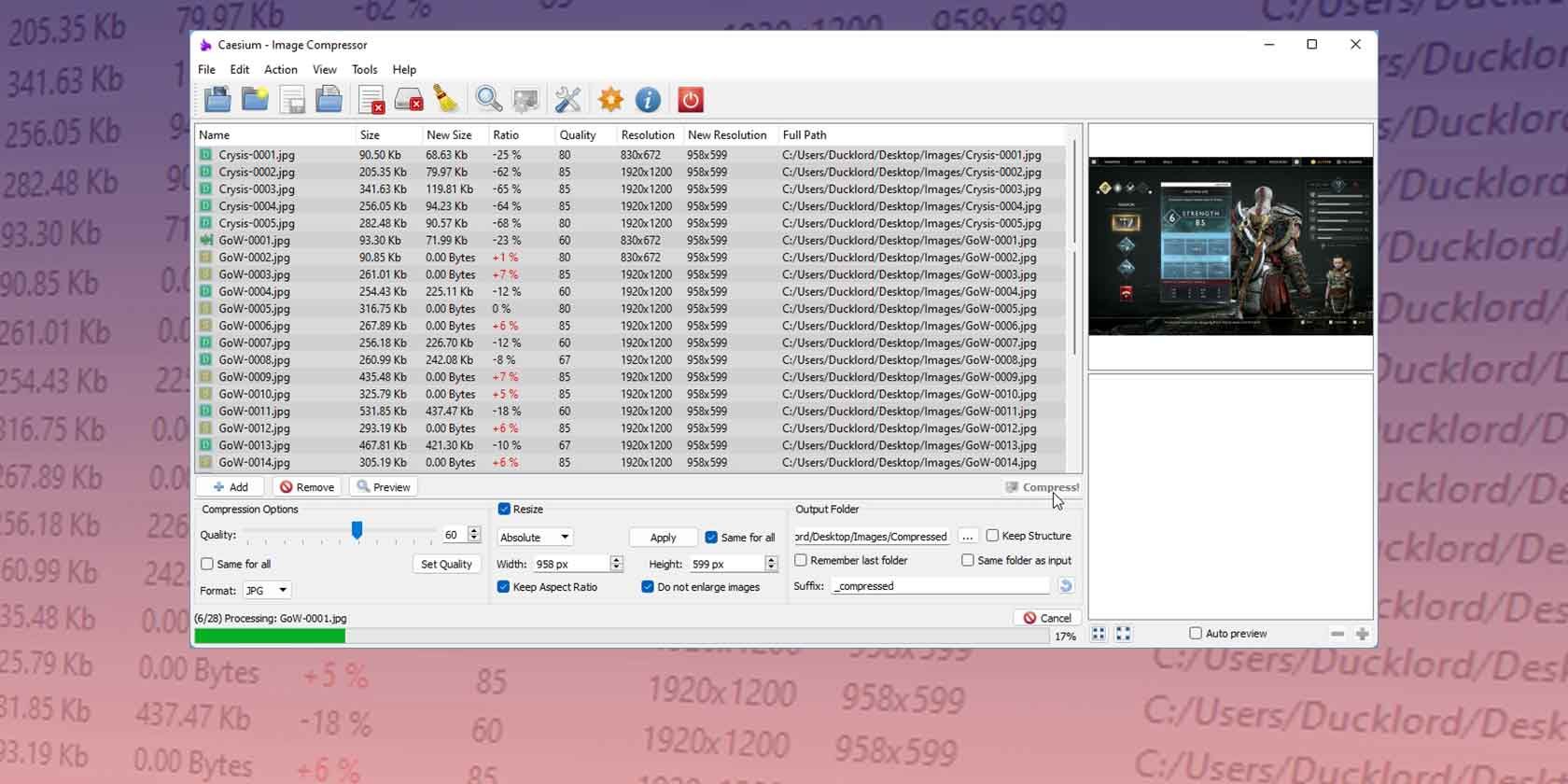The width and height of the screenshot is (1568, 784).
Task: Click the blue info About icon
Action: (x=648, y=99)
